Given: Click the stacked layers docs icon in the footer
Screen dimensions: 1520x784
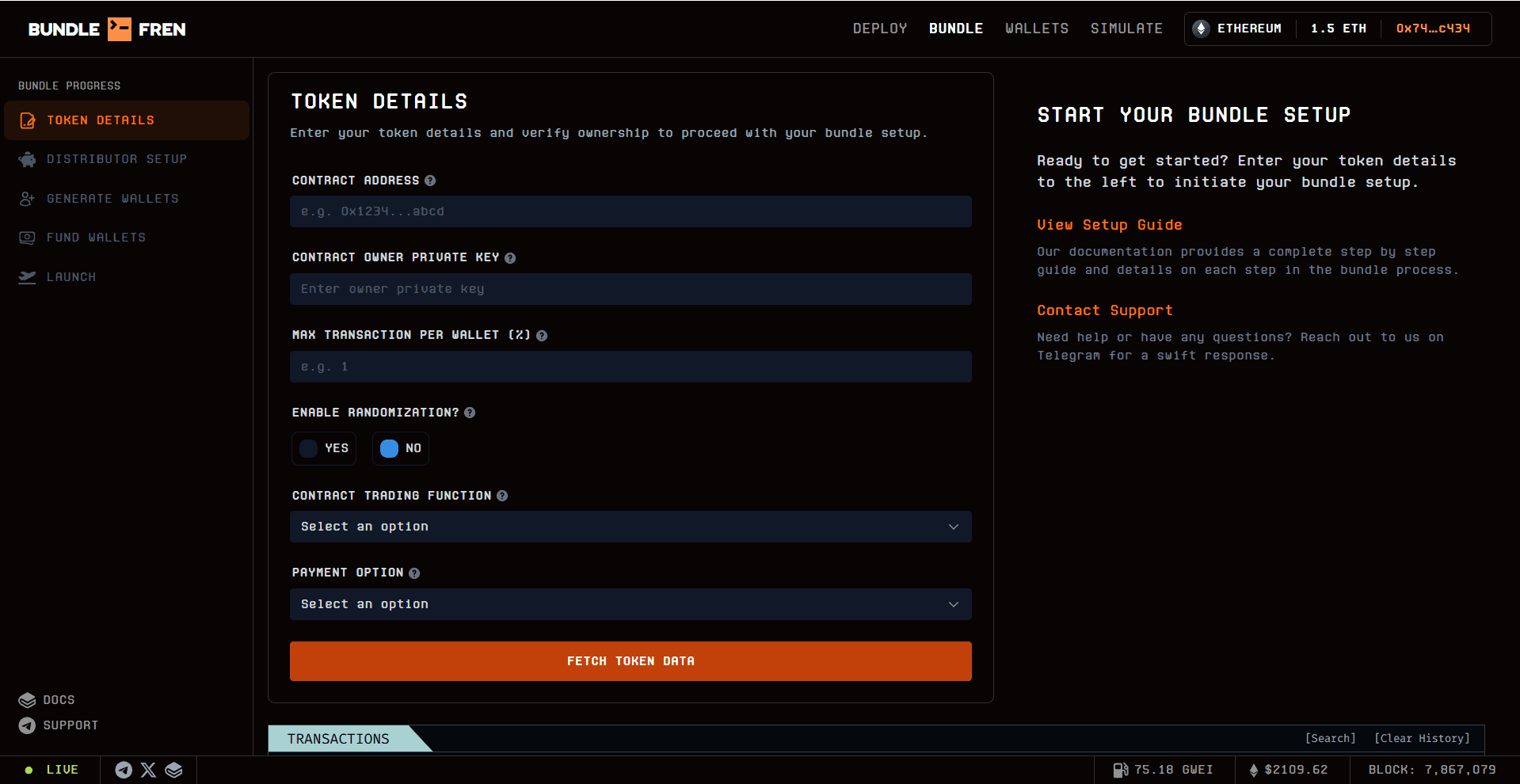Looking at the screenshot, I should pyautogui.click(x=173, y=770).
